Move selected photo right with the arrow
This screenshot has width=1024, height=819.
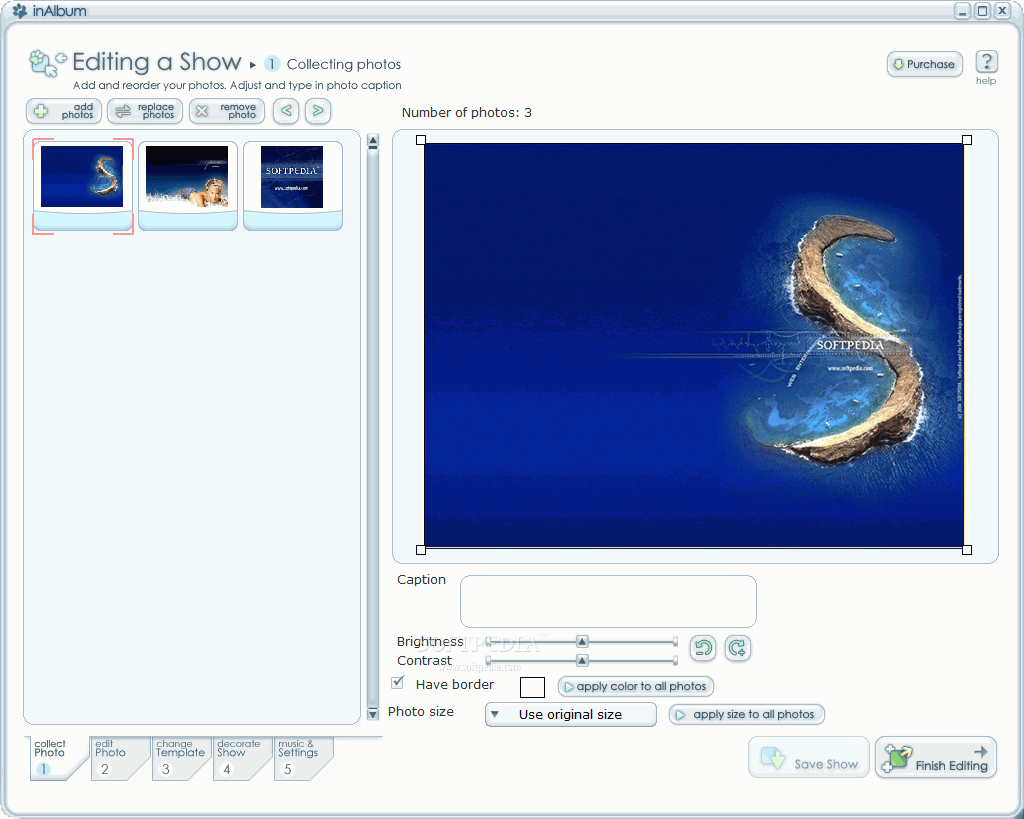point(317,111)
